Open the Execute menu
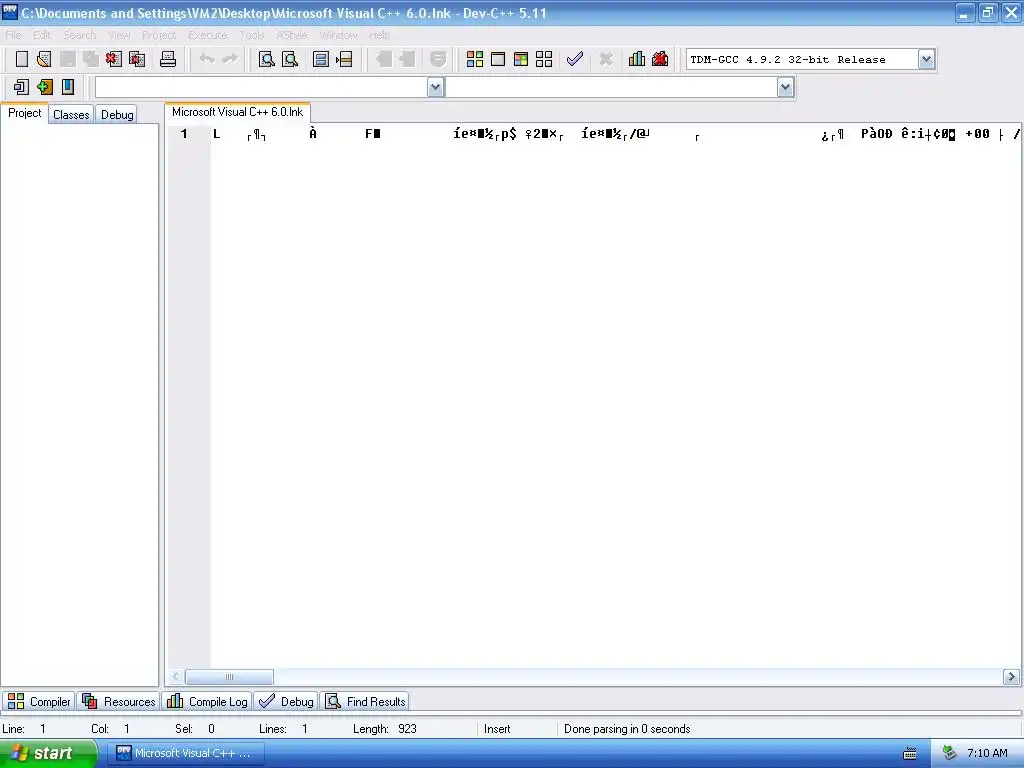This screenshot has height=768, width=1024. (208, 35)
